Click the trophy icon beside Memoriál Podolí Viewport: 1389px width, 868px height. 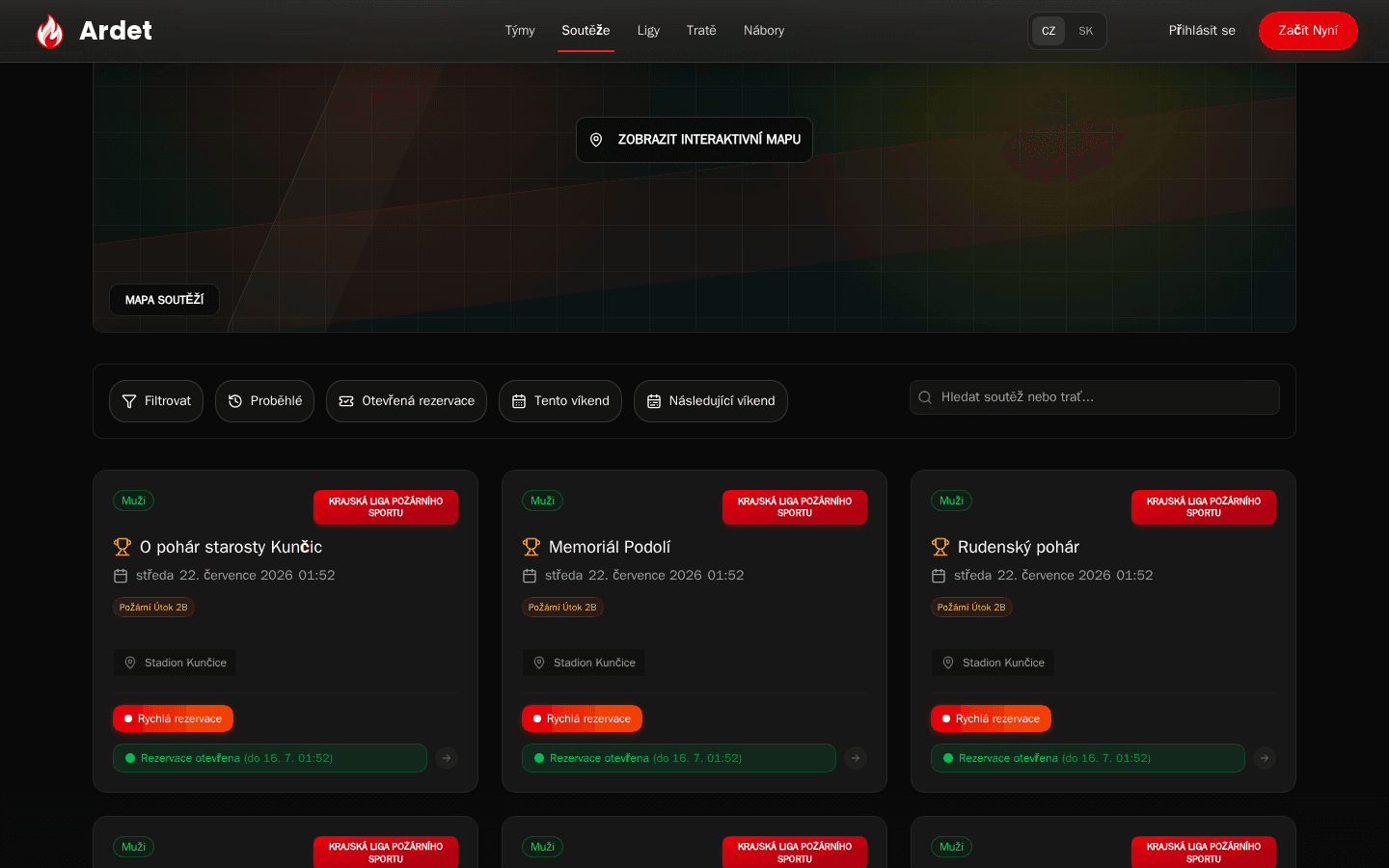531,547
